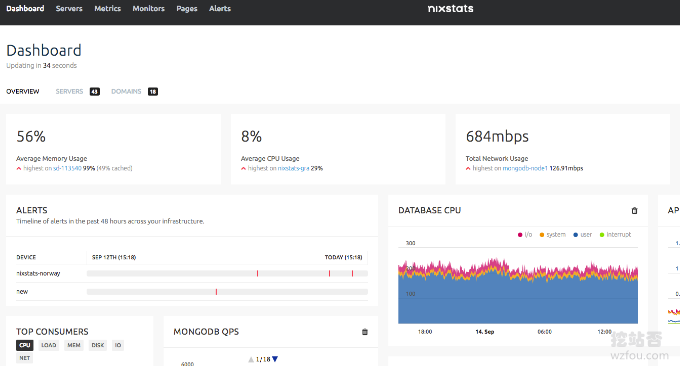Click the servers count badge

95,92
